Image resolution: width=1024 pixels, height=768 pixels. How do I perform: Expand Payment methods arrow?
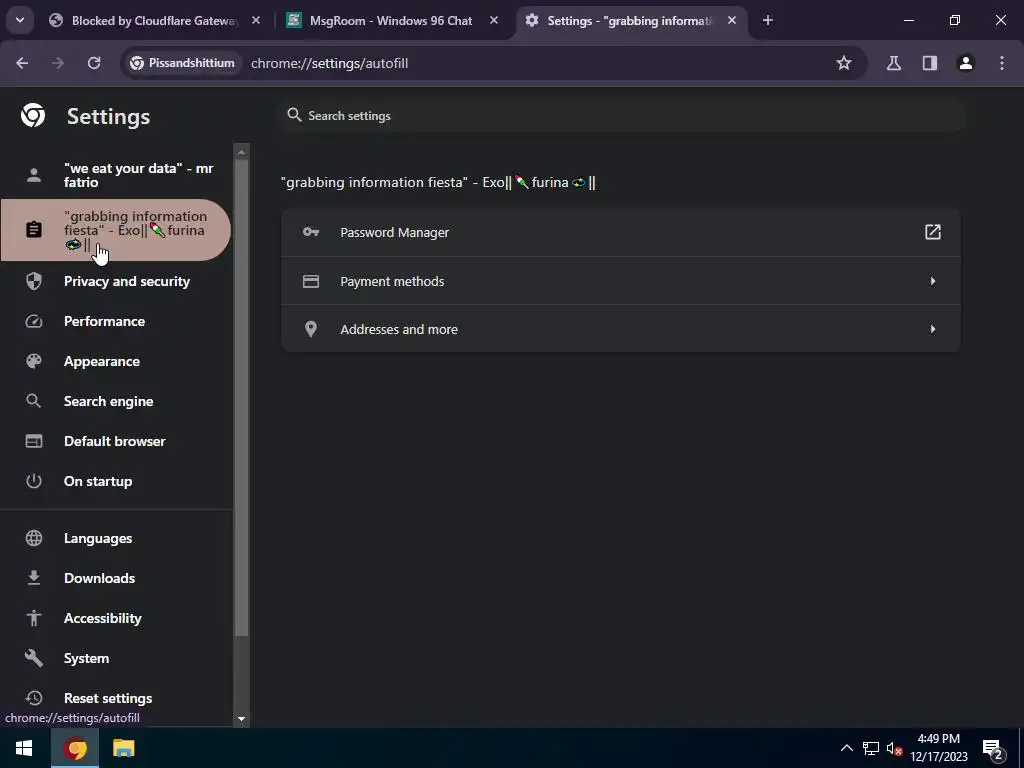click(x=933, y=281)
